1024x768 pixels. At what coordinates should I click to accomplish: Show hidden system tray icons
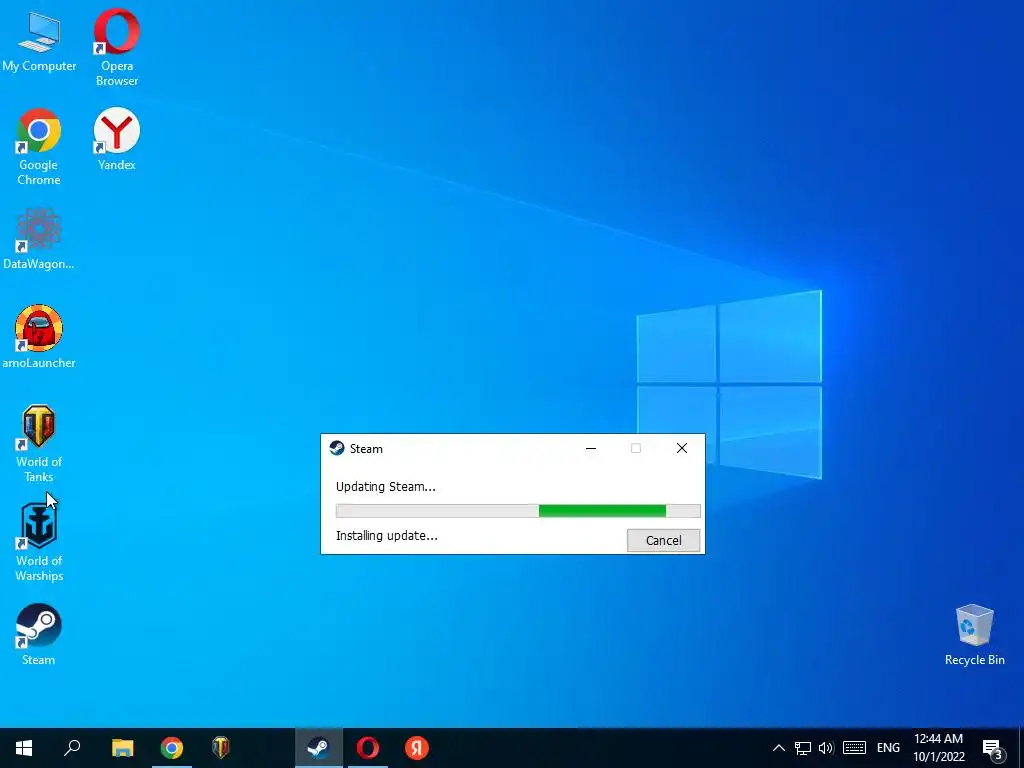(x=778, y=748)
